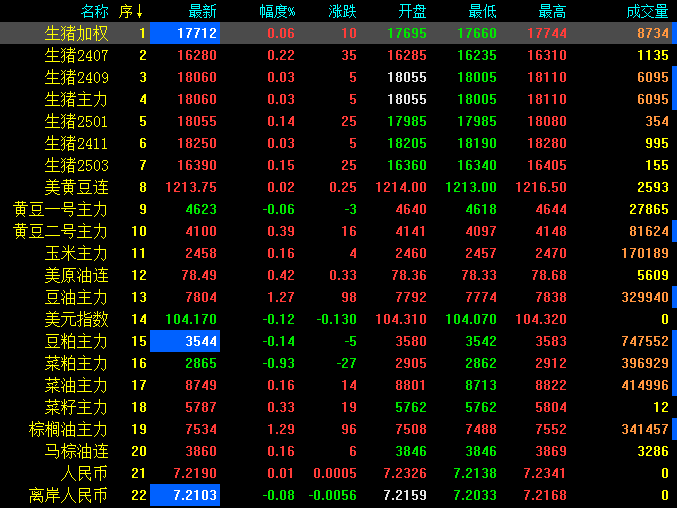677x508 pixels.
Task: Select the 黄豆二号主力 row
Action: pos(60,231)
